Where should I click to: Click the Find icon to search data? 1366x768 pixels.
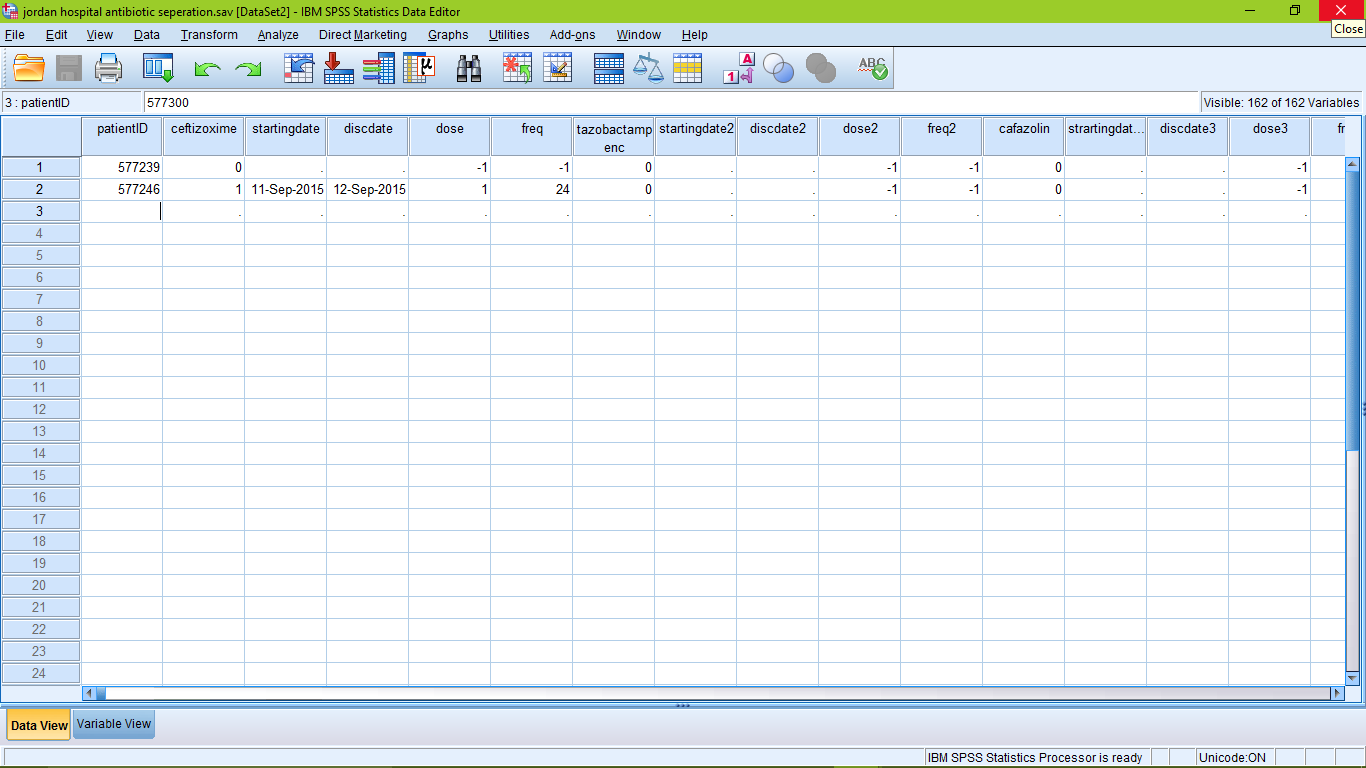468,68
